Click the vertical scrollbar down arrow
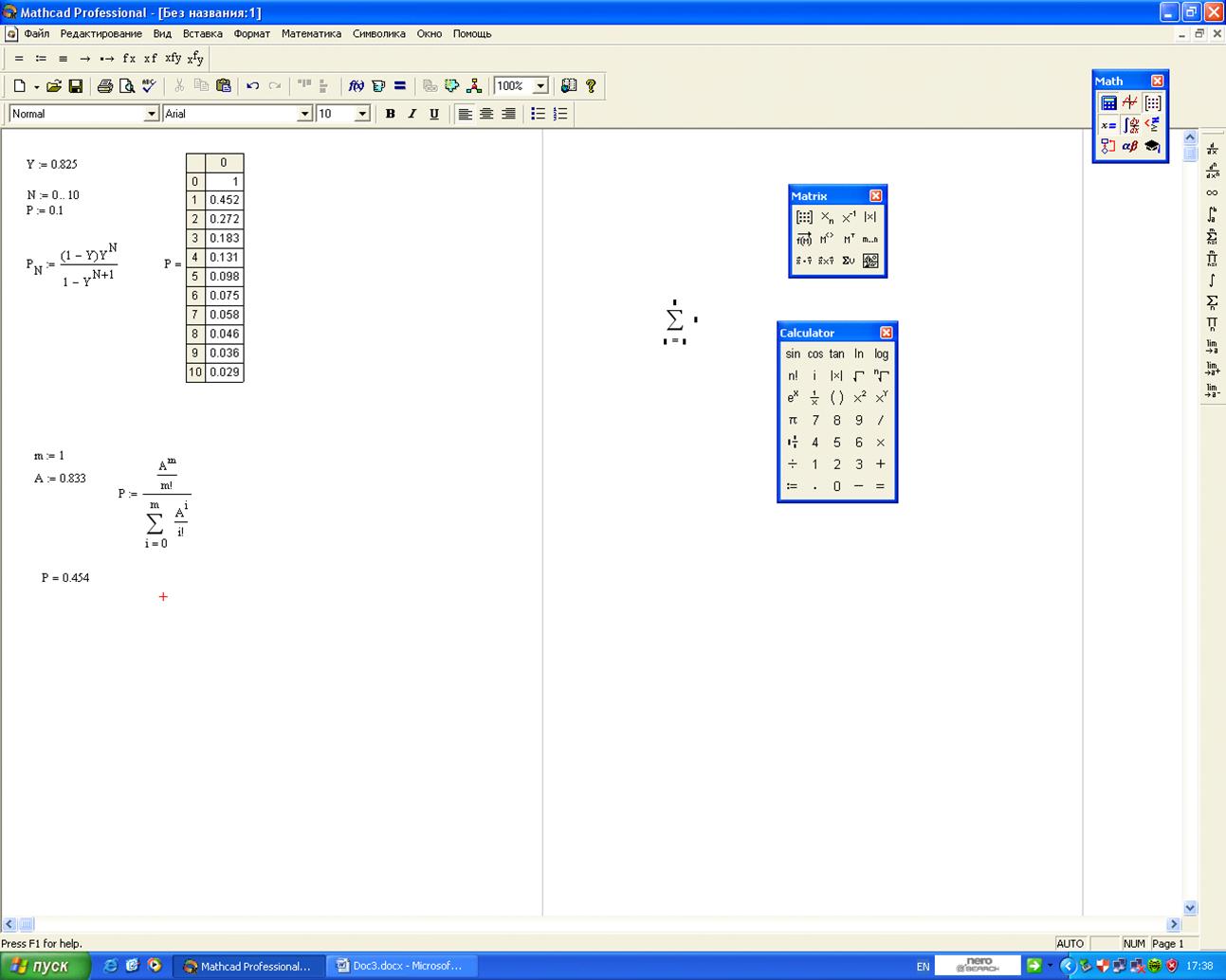Viewport: 1226px width, 980px height. [x=1190, y=907]
